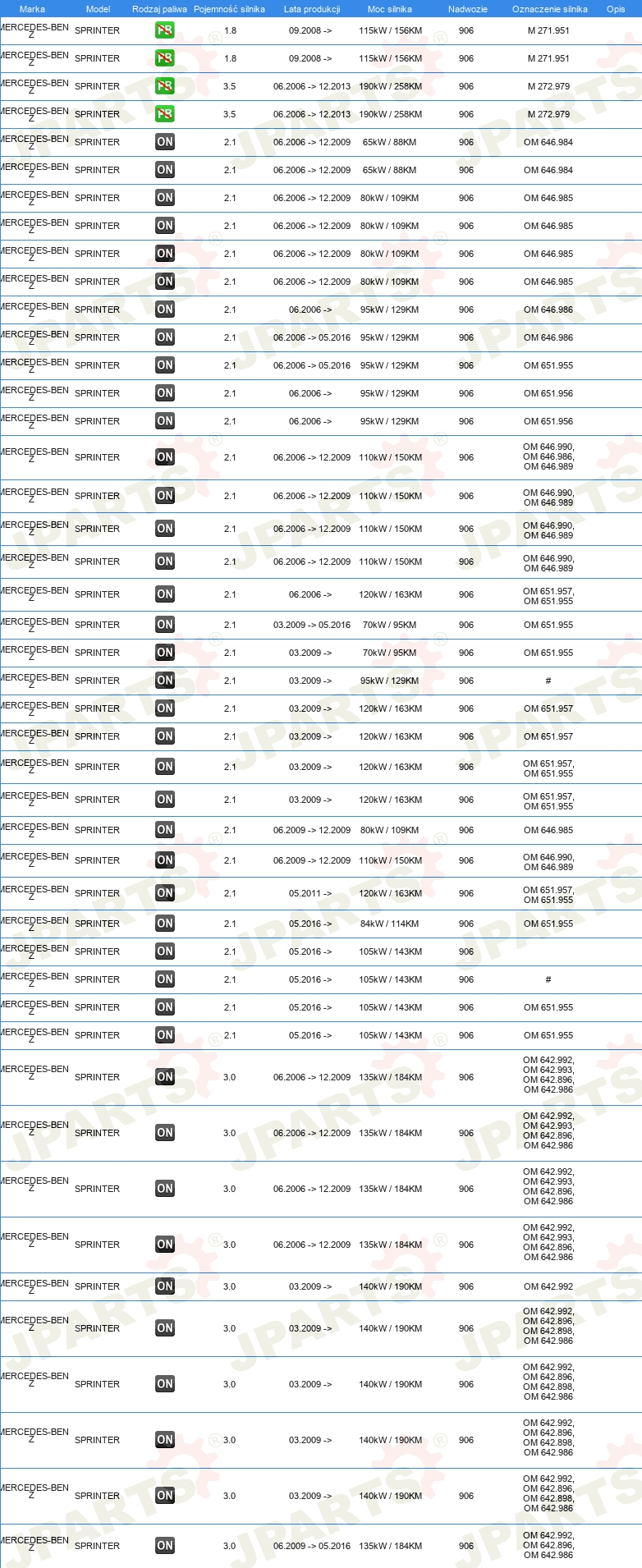
Task: Click the ON fuel icon for 84kW / 114KM row
Action: (165, 924)
